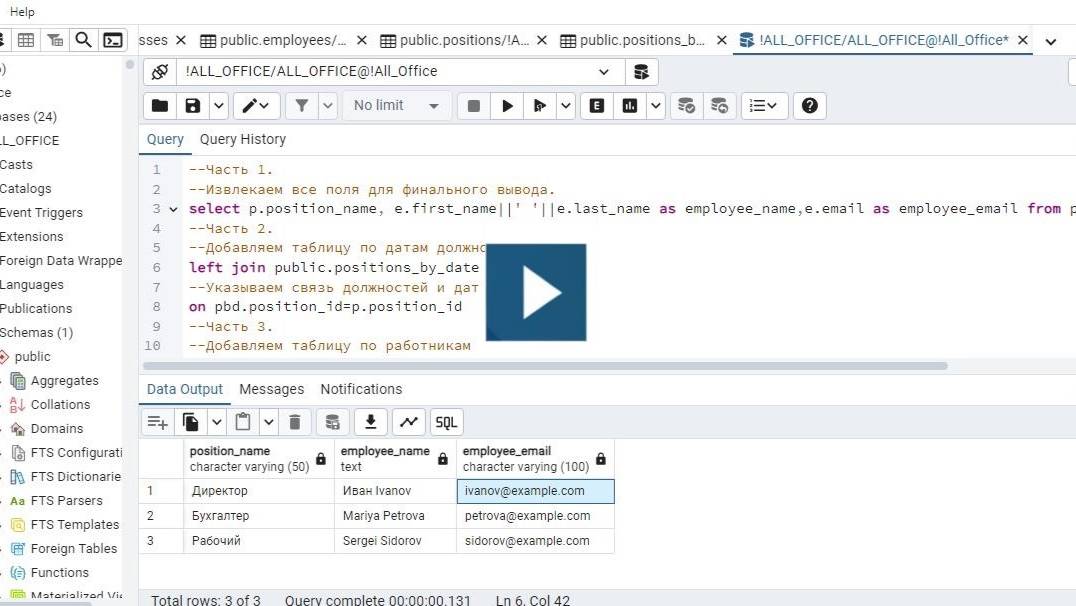Click the connection status icon
The height and width of the screenshot is (606, 1076).
click(160, 71)
